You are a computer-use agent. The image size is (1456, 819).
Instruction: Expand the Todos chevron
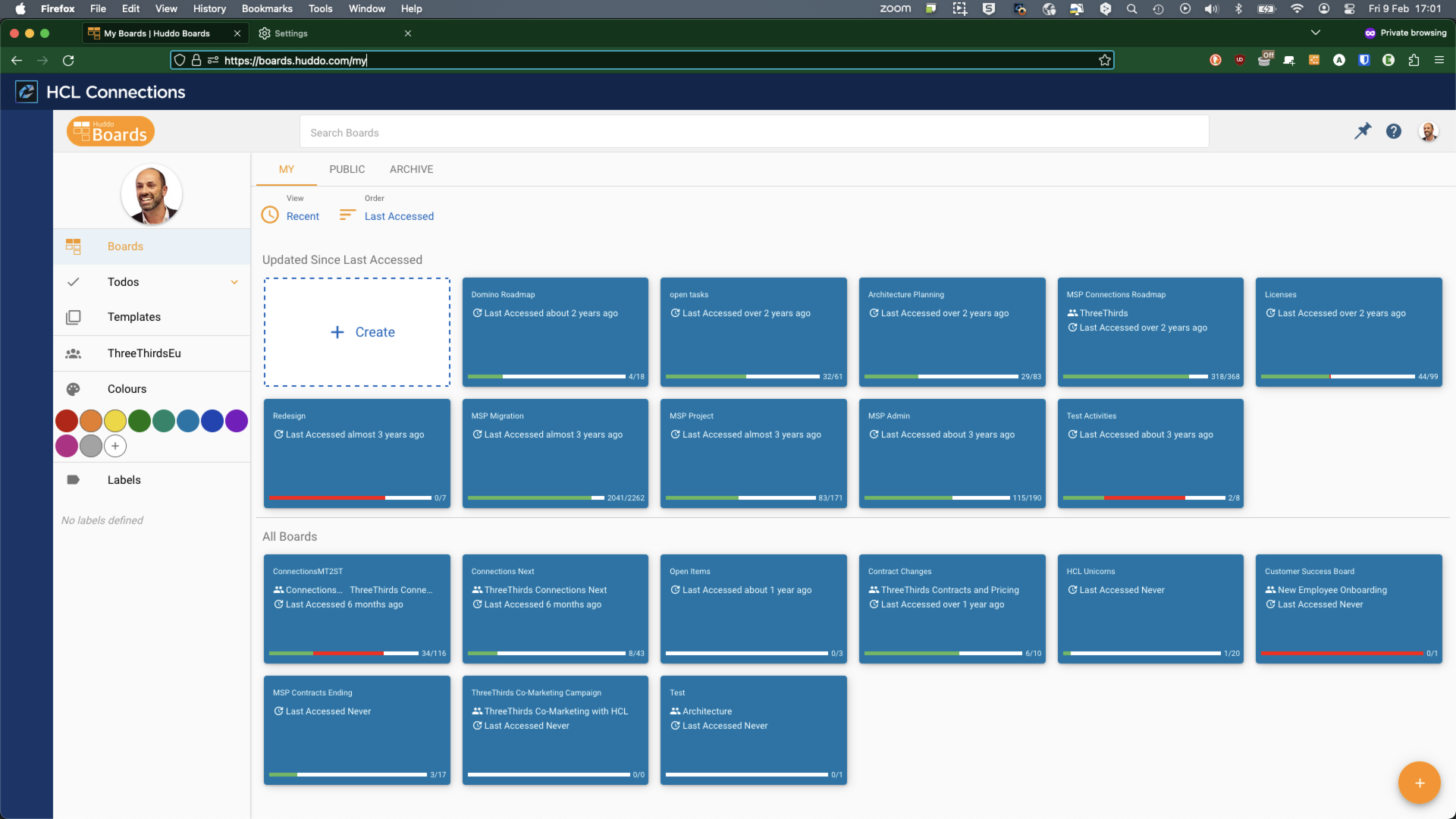click(234, 282)
